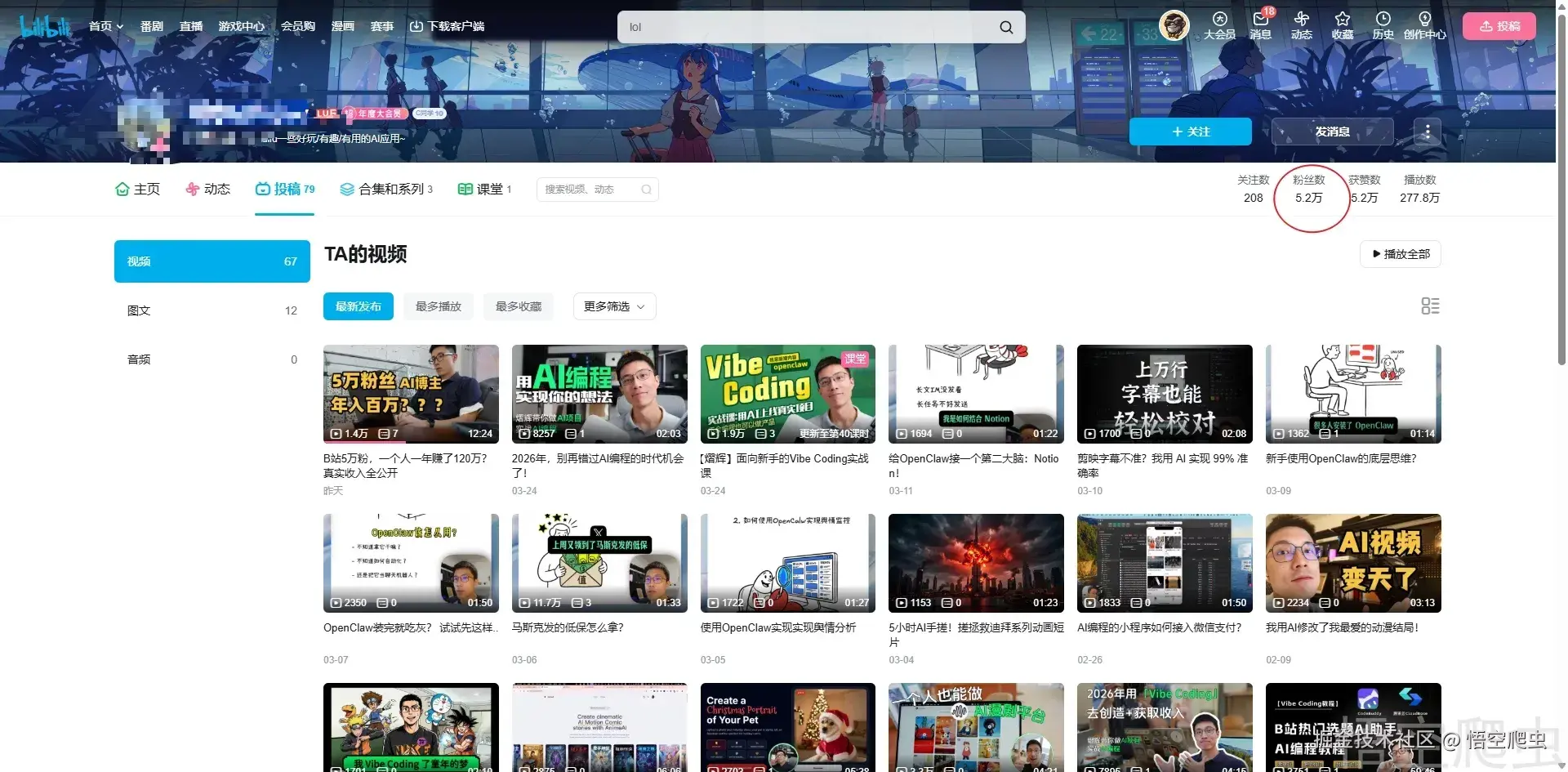The height and width of the screenshot is (772, 1568).
Task: Open video title 2026年，别再错过AI编程的时代机会了
Action: [598, 466]
